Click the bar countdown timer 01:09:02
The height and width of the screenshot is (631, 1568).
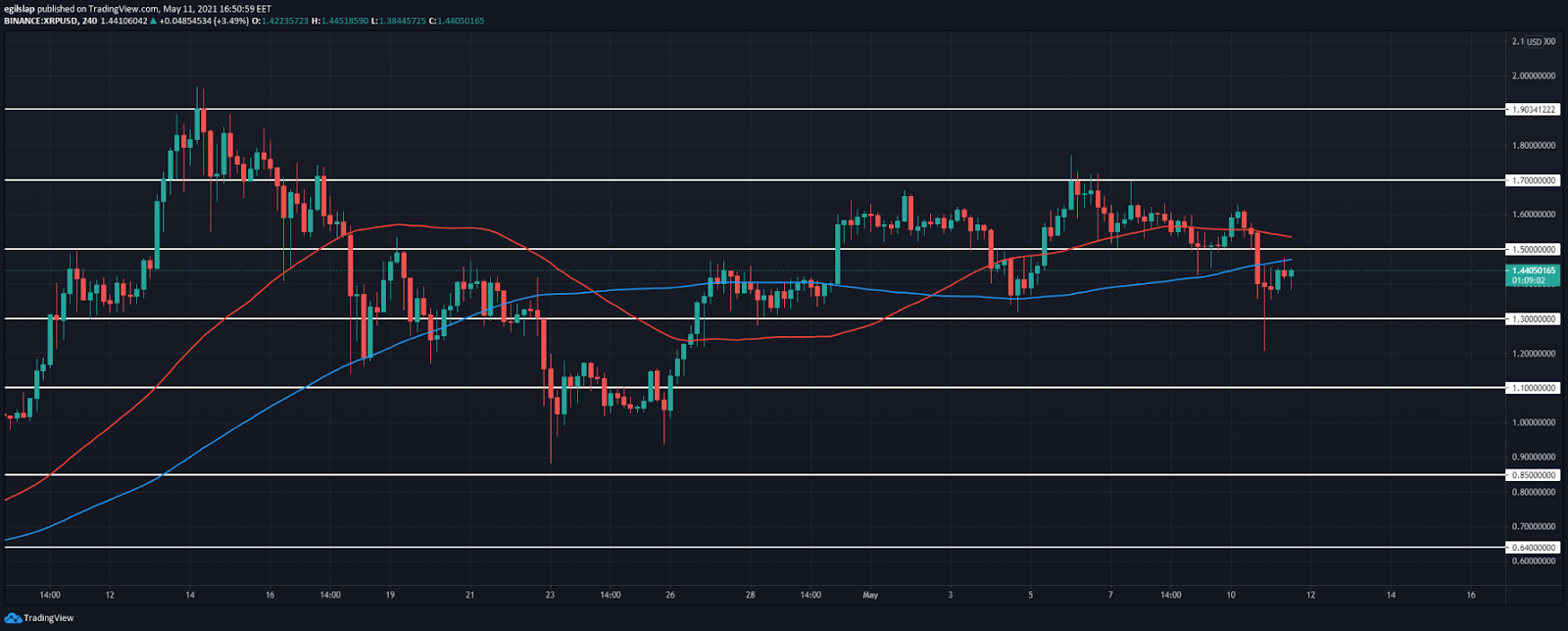tap(1529, 280)
